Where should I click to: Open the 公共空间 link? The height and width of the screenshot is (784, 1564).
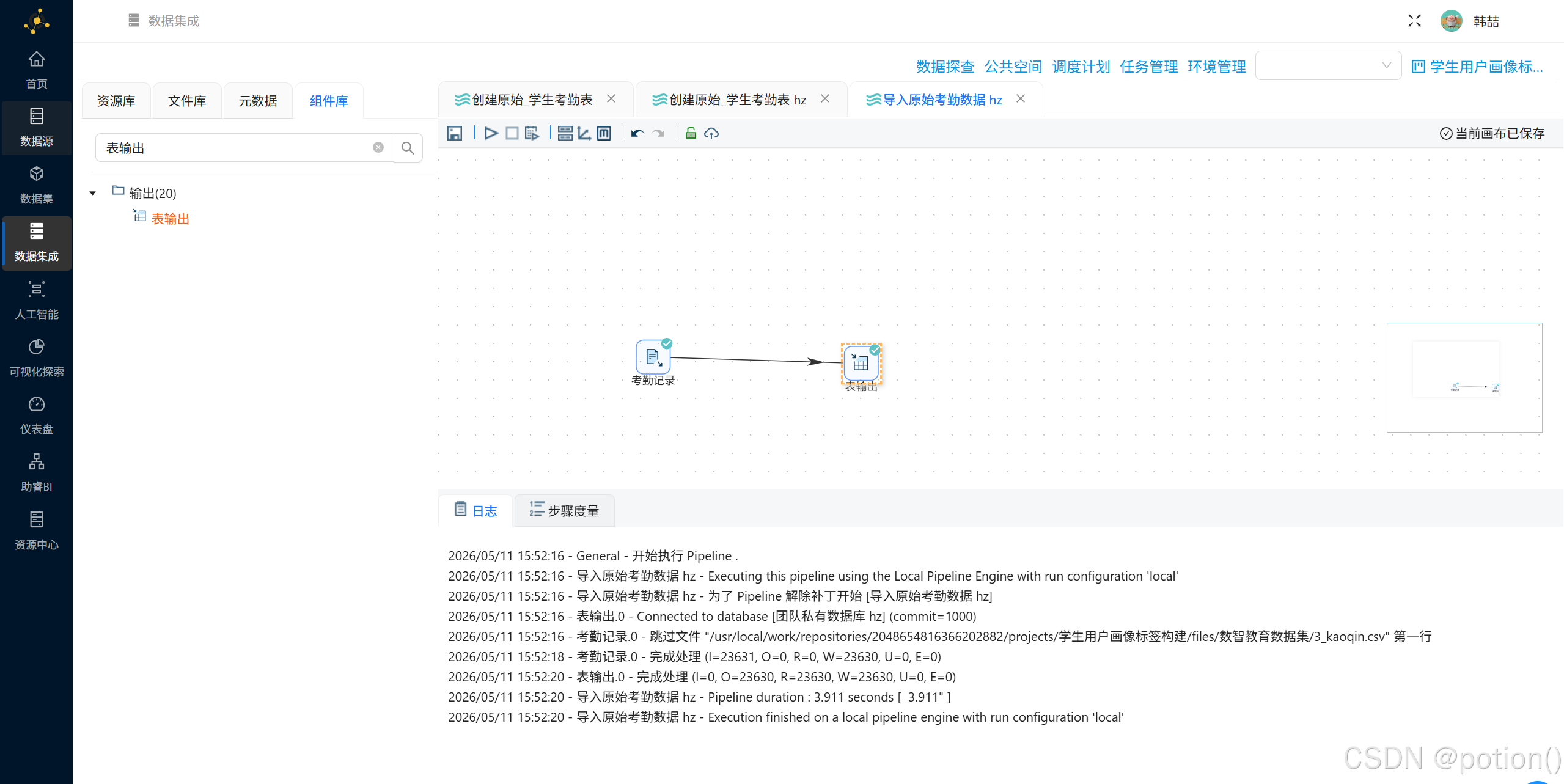(1013, 67)
